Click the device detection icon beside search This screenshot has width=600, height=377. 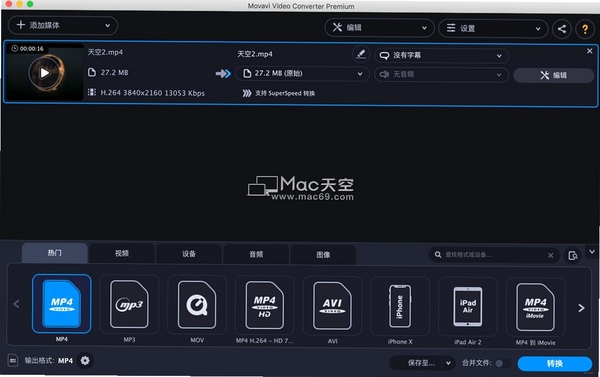click(x=573, y=255)
